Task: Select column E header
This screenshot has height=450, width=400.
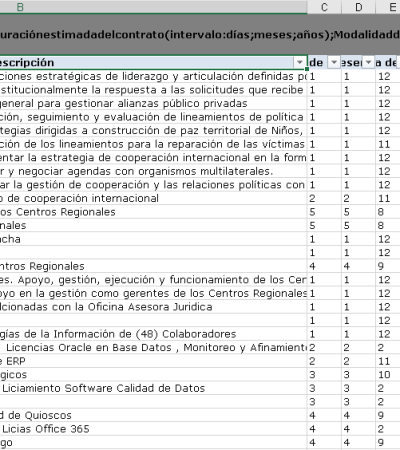Action: point(388,7)
